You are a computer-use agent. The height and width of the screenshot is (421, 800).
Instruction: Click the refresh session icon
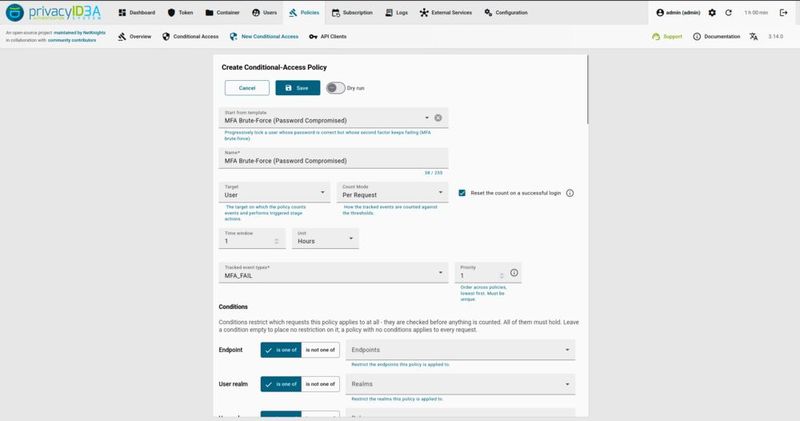[729, 13]
